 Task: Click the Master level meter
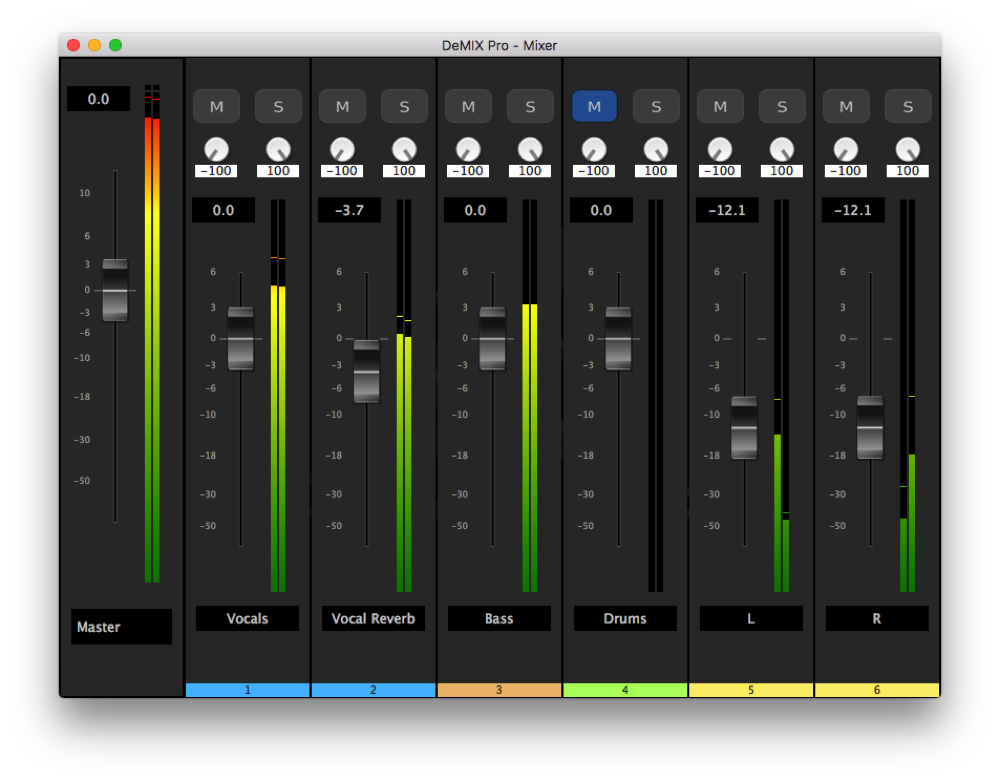coord(152,334)
